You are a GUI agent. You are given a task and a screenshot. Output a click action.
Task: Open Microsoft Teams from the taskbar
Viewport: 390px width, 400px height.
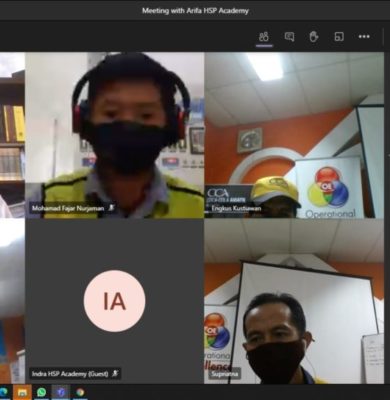click(61, 392)
